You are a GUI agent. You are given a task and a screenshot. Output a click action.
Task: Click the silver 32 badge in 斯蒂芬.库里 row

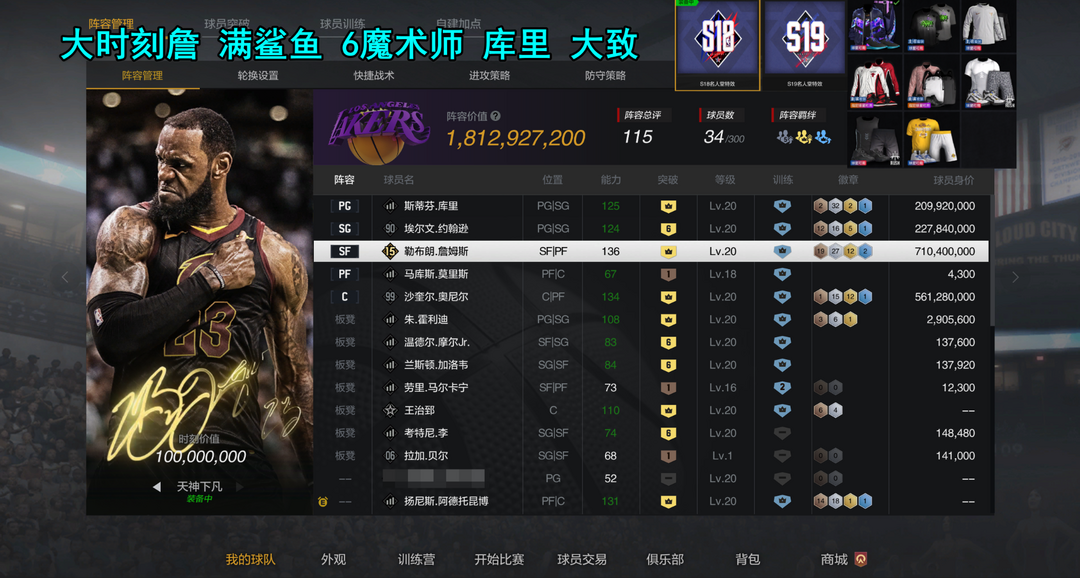835,206
